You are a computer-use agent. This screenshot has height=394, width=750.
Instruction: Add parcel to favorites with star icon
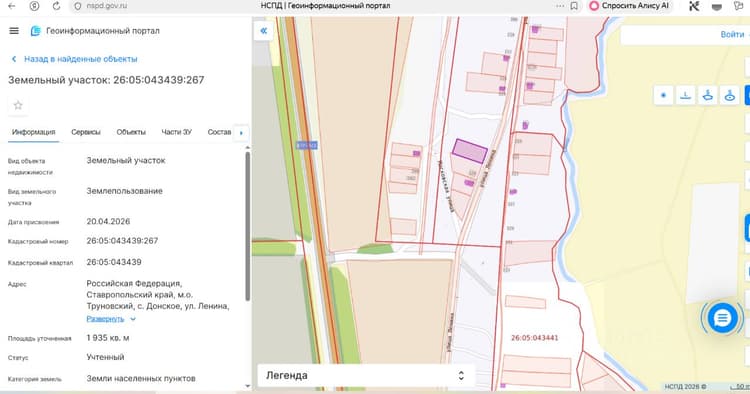click(x=18, y=105)
